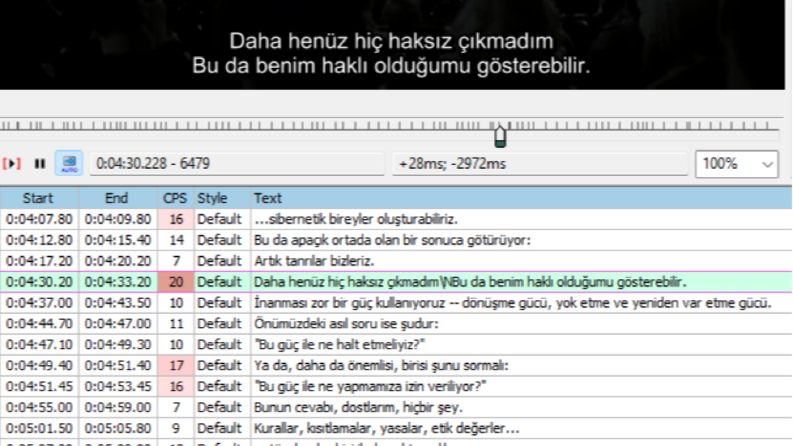Viewport: 793px width, 446px height.
Task: Click the Text column header
Action: coord(521,198)
